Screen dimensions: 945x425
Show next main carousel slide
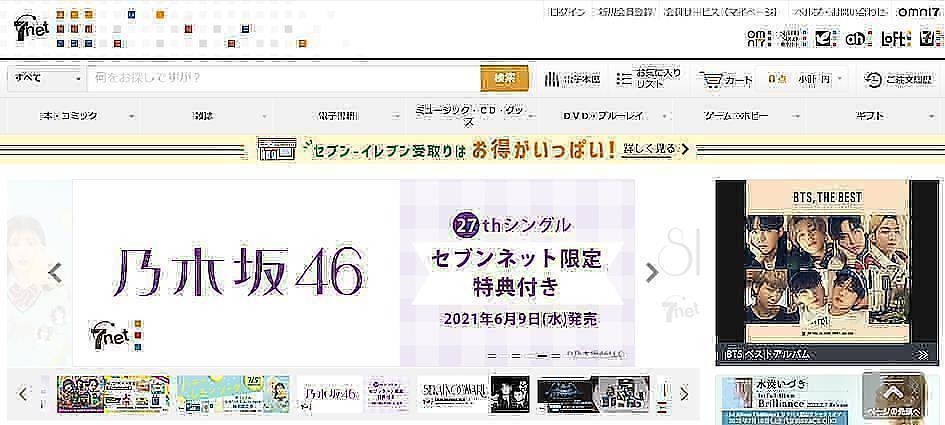pyautogui.click(x=651, y=273)
